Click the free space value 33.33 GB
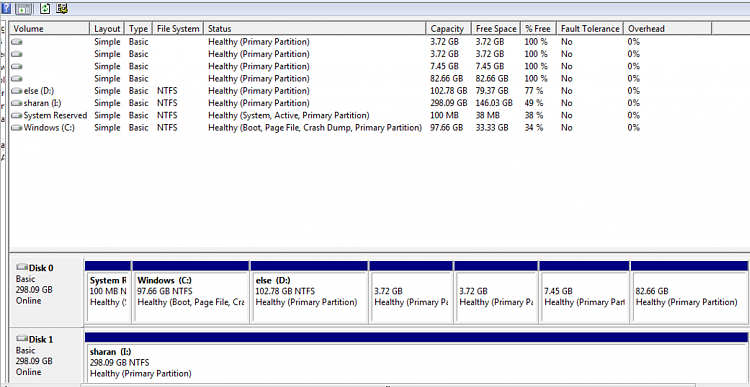Image resolution: width=750 pixels, height=387 pixels. coord(492,128)
